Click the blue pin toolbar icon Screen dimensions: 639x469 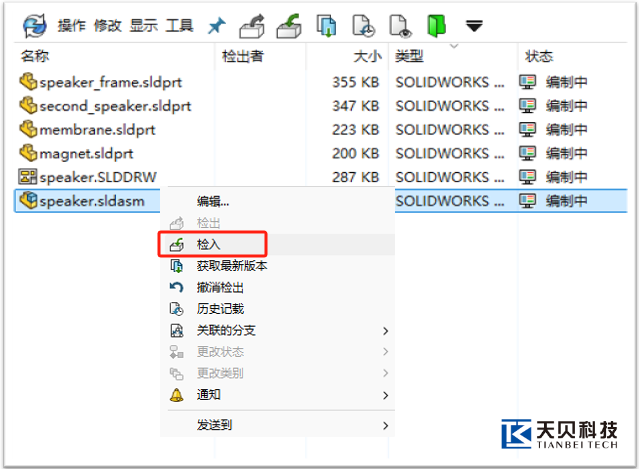coord(216,26)
